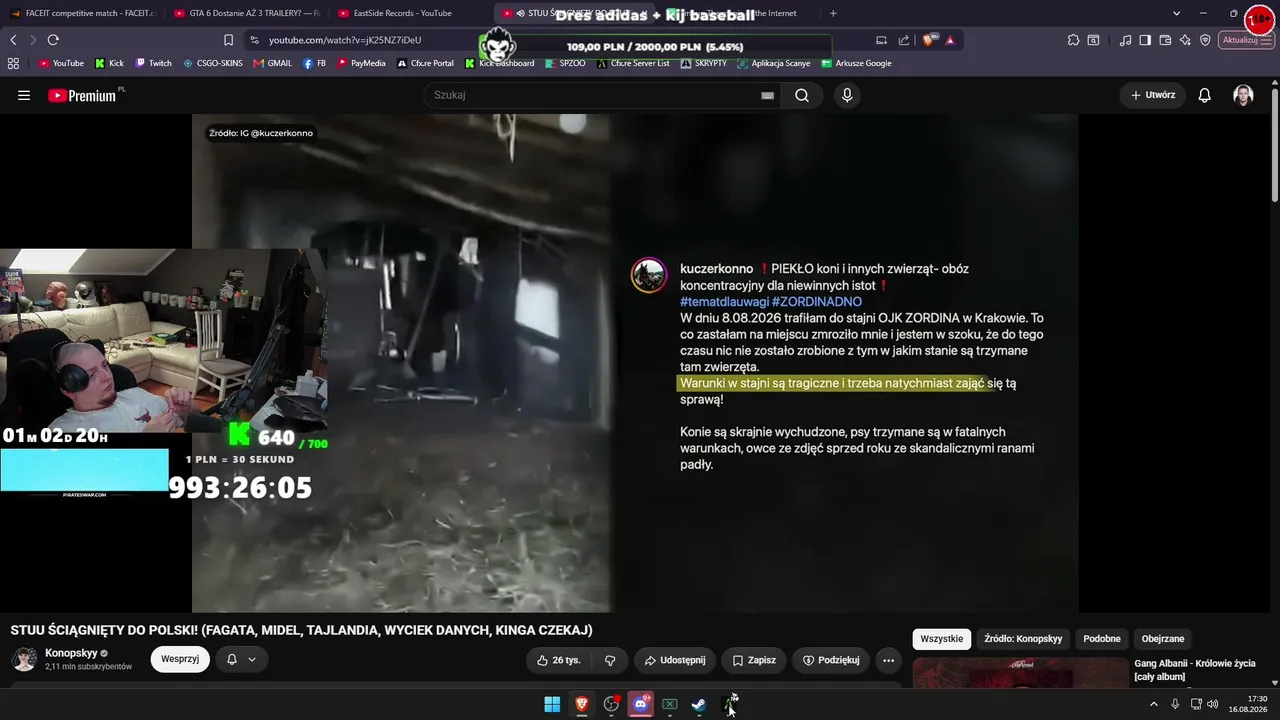Select the Obejrzane filter chip
1280x720 pixels.
[x=1163, y=639]
